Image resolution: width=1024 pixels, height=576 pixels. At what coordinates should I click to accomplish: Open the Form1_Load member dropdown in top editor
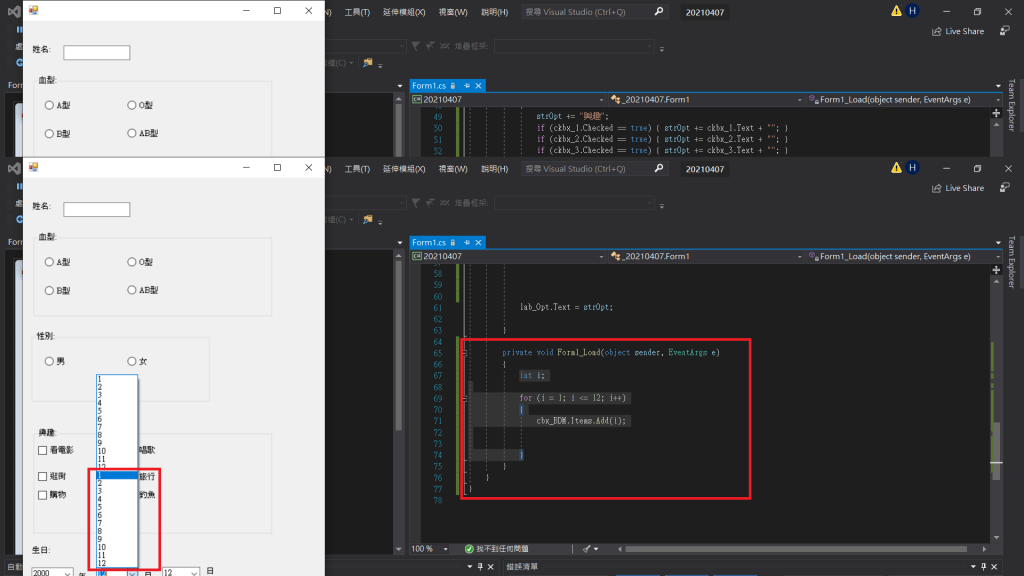904,100
